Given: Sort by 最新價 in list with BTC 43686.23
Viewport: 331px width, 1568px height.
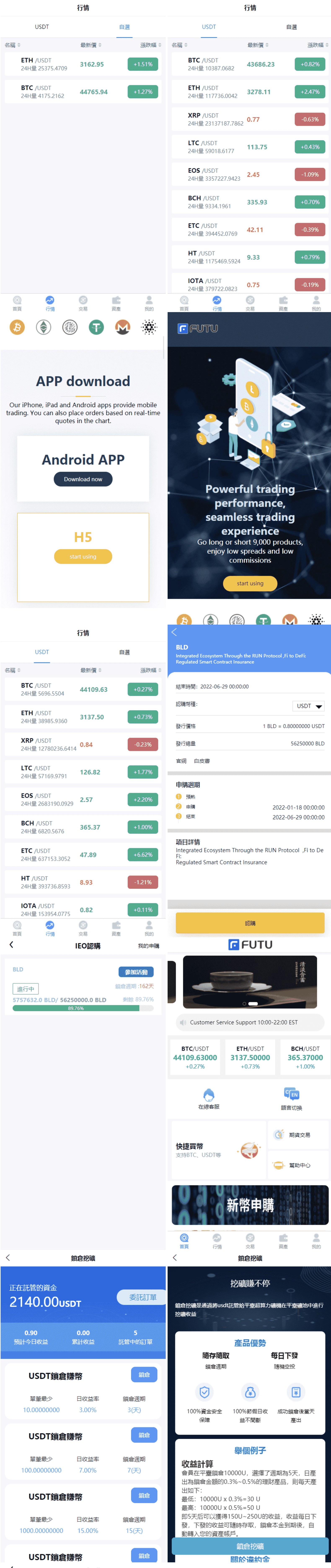Looking at the screenshot, I should tap(258, 45).
